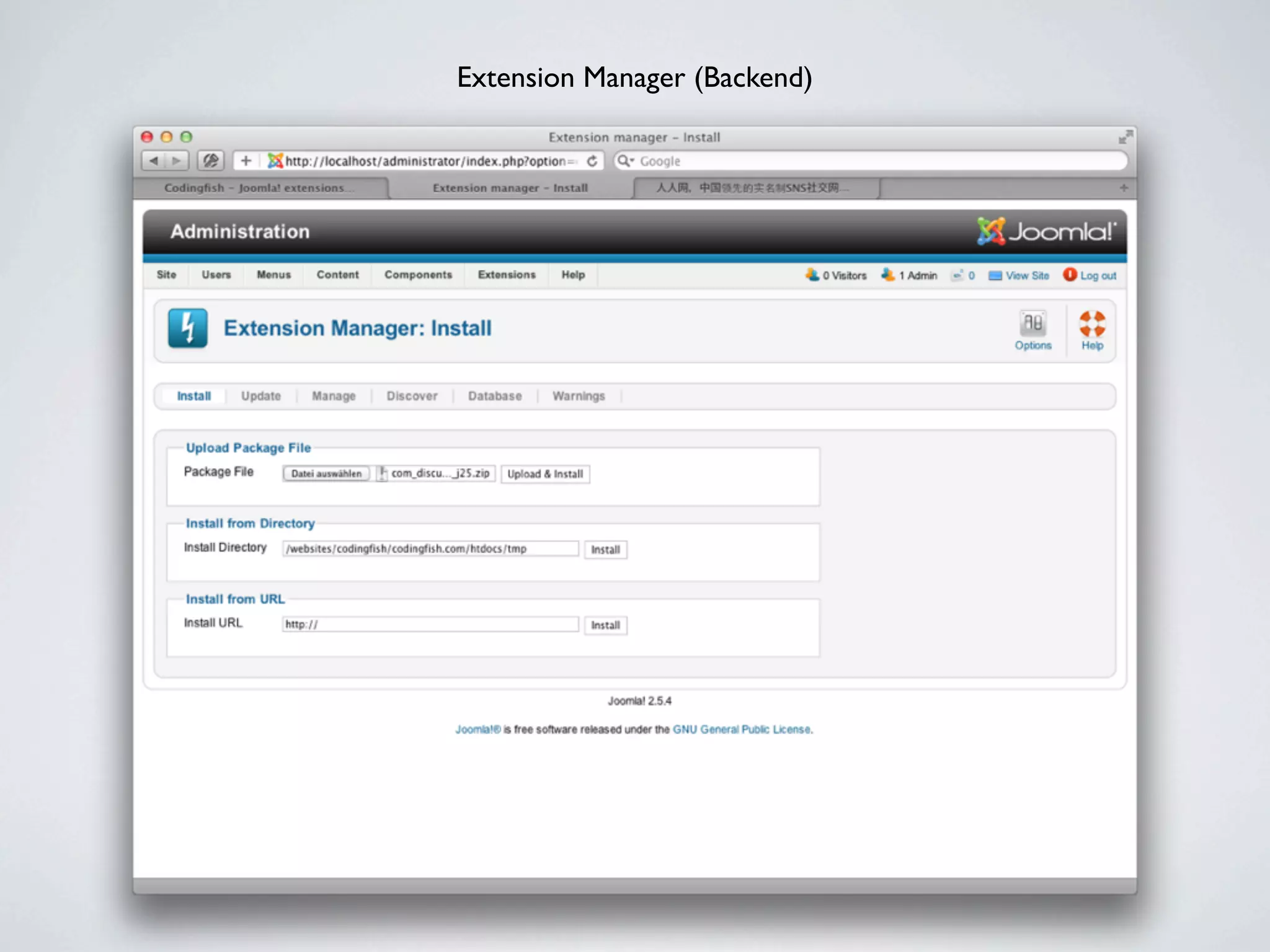Image resolution: width=1270 pixels, height=952 pixels.
Task: Focus the Install Directory path field
Action: [430, 549]
